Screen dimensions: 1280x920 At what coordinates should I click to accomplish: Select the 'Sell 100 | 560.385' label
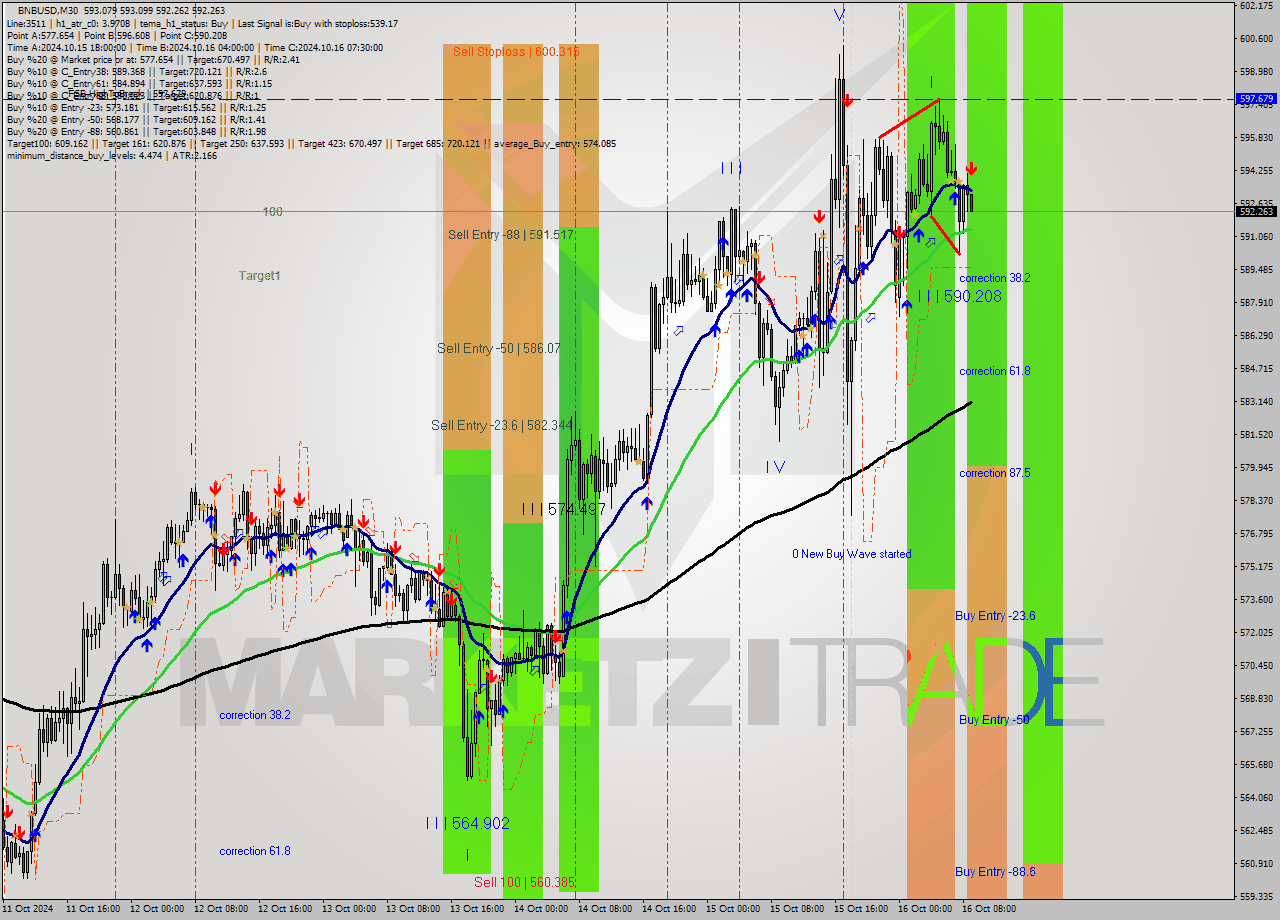(x=524, y=882)
